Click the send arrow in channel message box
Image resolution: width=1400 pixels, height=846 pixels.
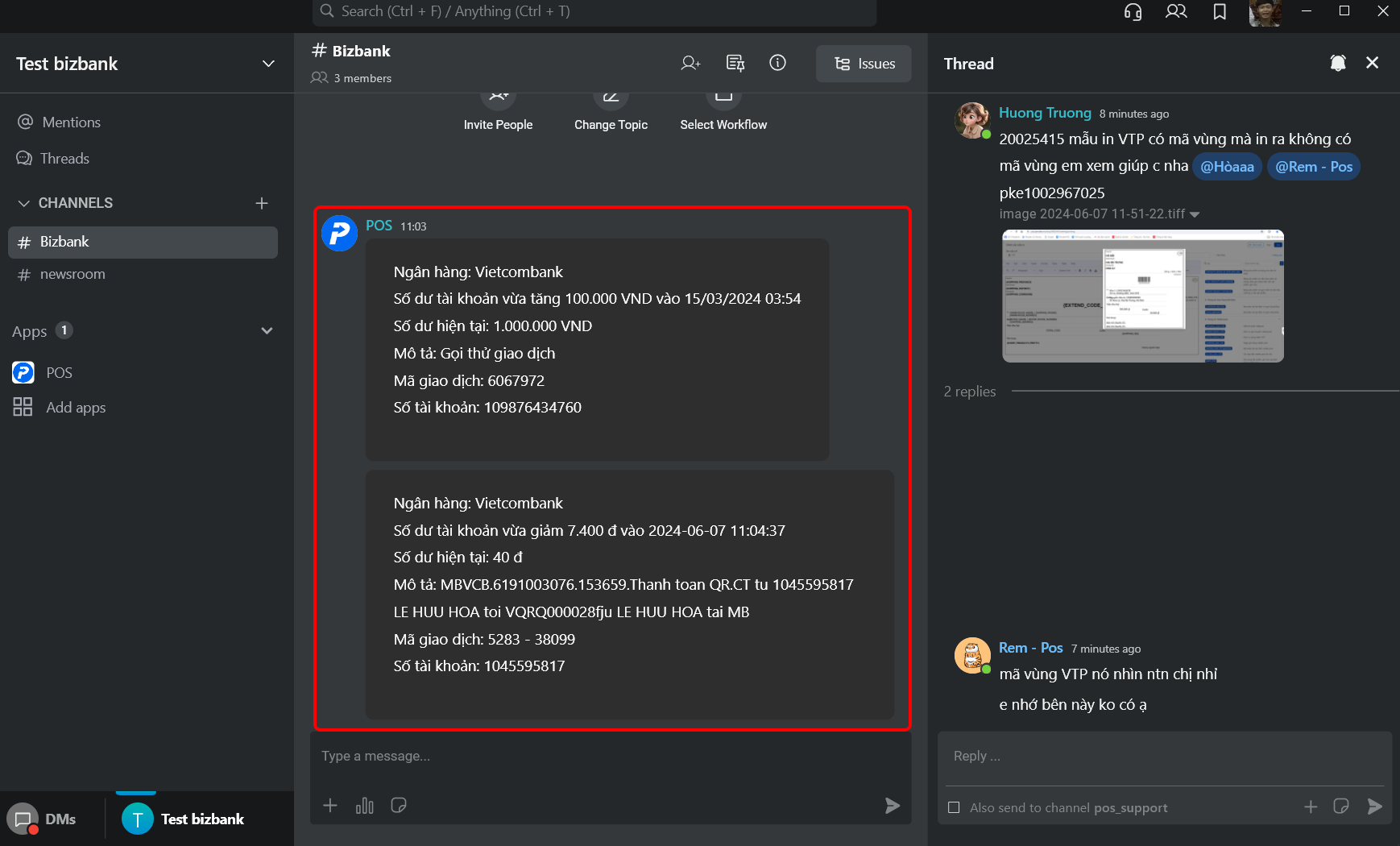[x=892, y=806]
